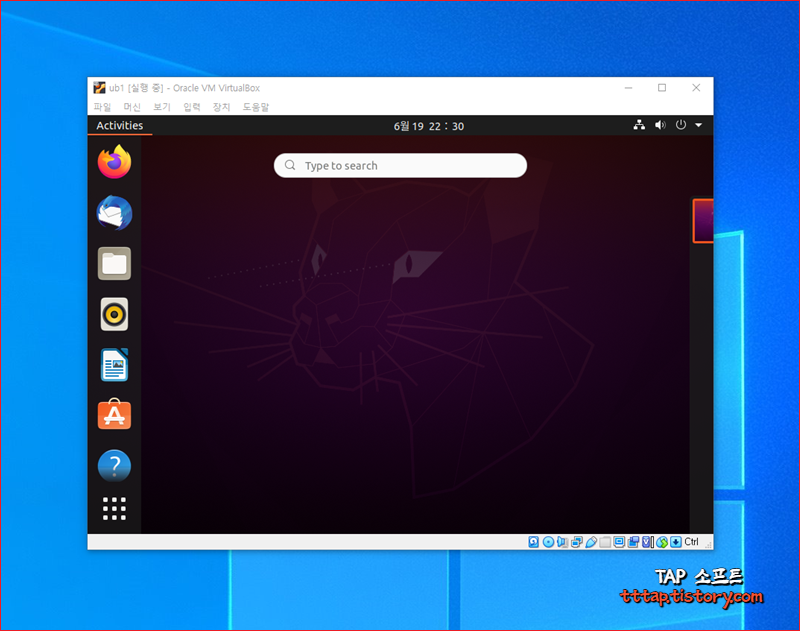
Task: Click the network adapters status icon
Action: (577, 542)
